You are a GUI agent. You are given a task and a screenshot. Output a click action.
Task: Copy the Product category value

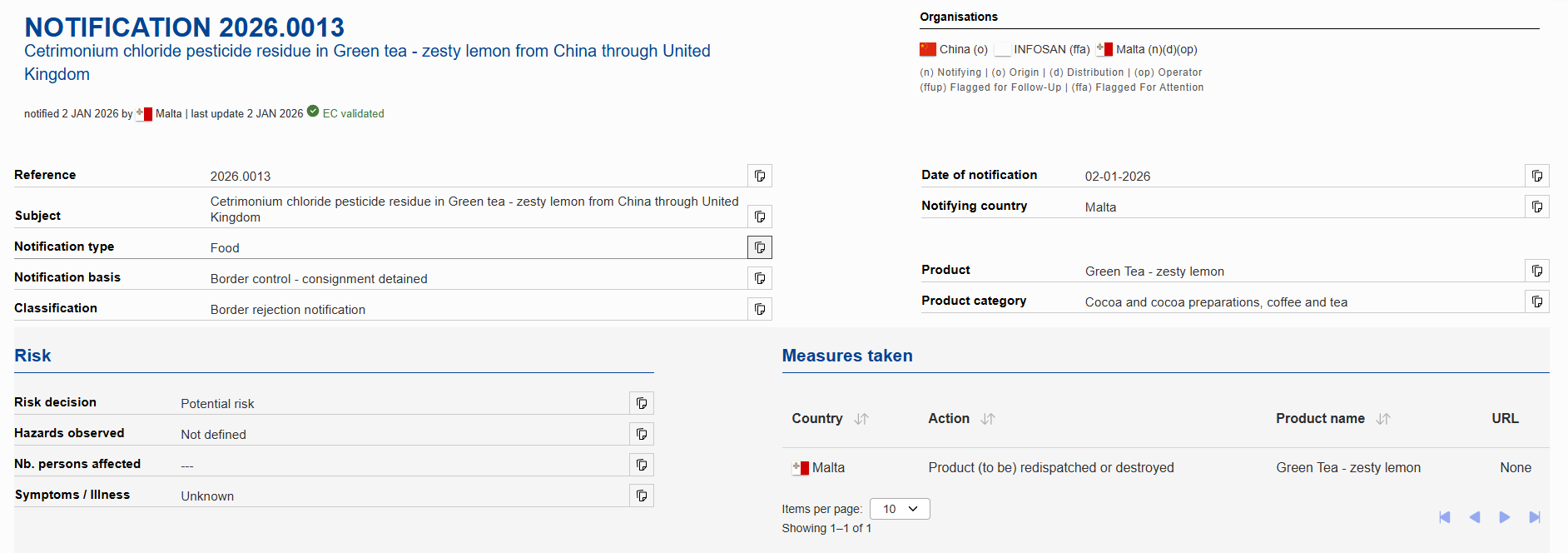pos(1537,301)
